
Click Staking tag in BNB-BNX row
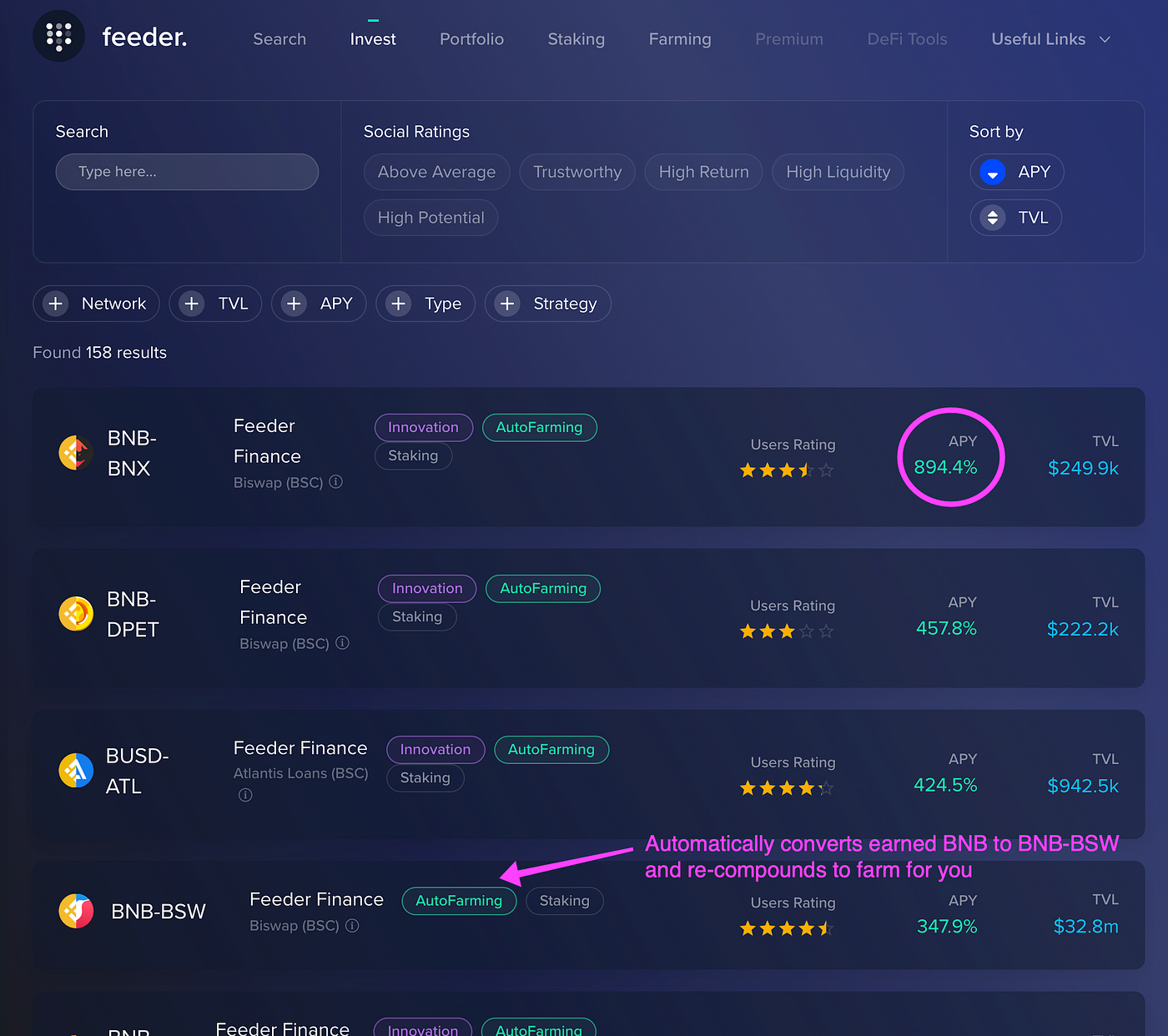pos(413,455)
